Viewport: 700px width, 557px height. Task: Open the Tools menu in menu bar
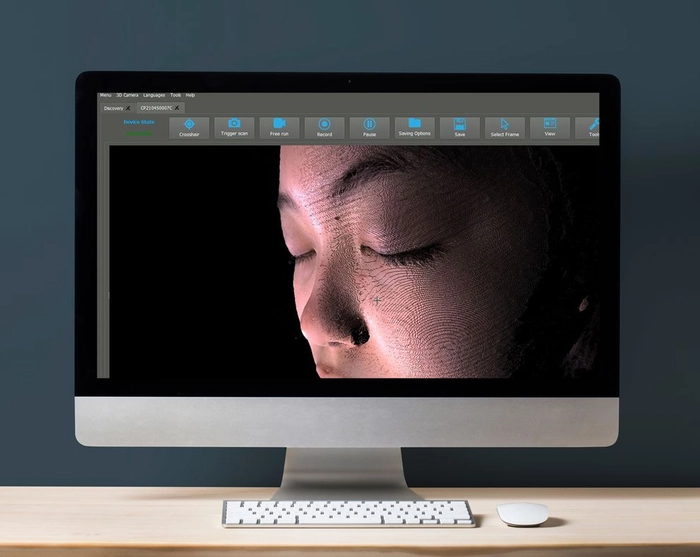point(175,95)
